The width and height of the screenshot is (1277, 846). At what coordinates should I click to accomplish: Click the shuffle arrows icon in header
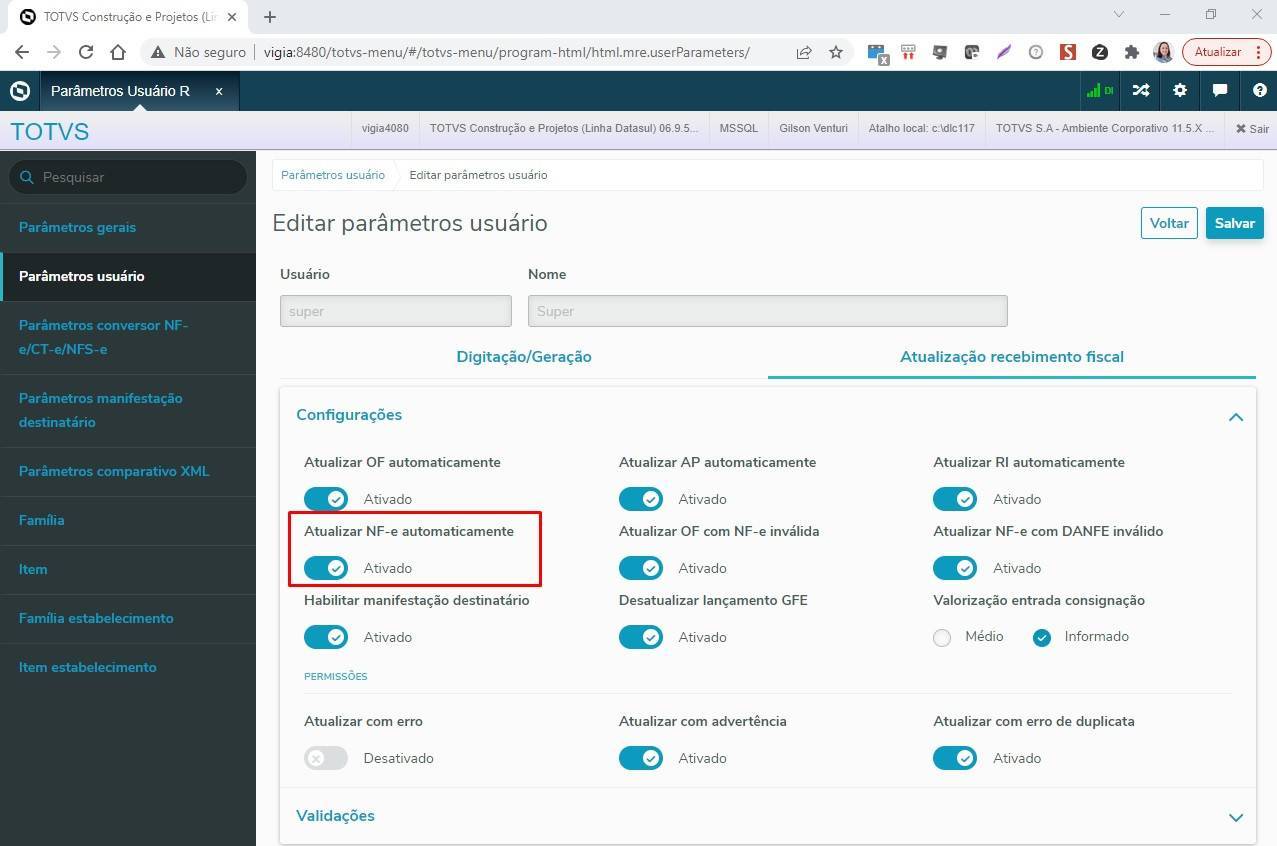tap(1141, 90)
